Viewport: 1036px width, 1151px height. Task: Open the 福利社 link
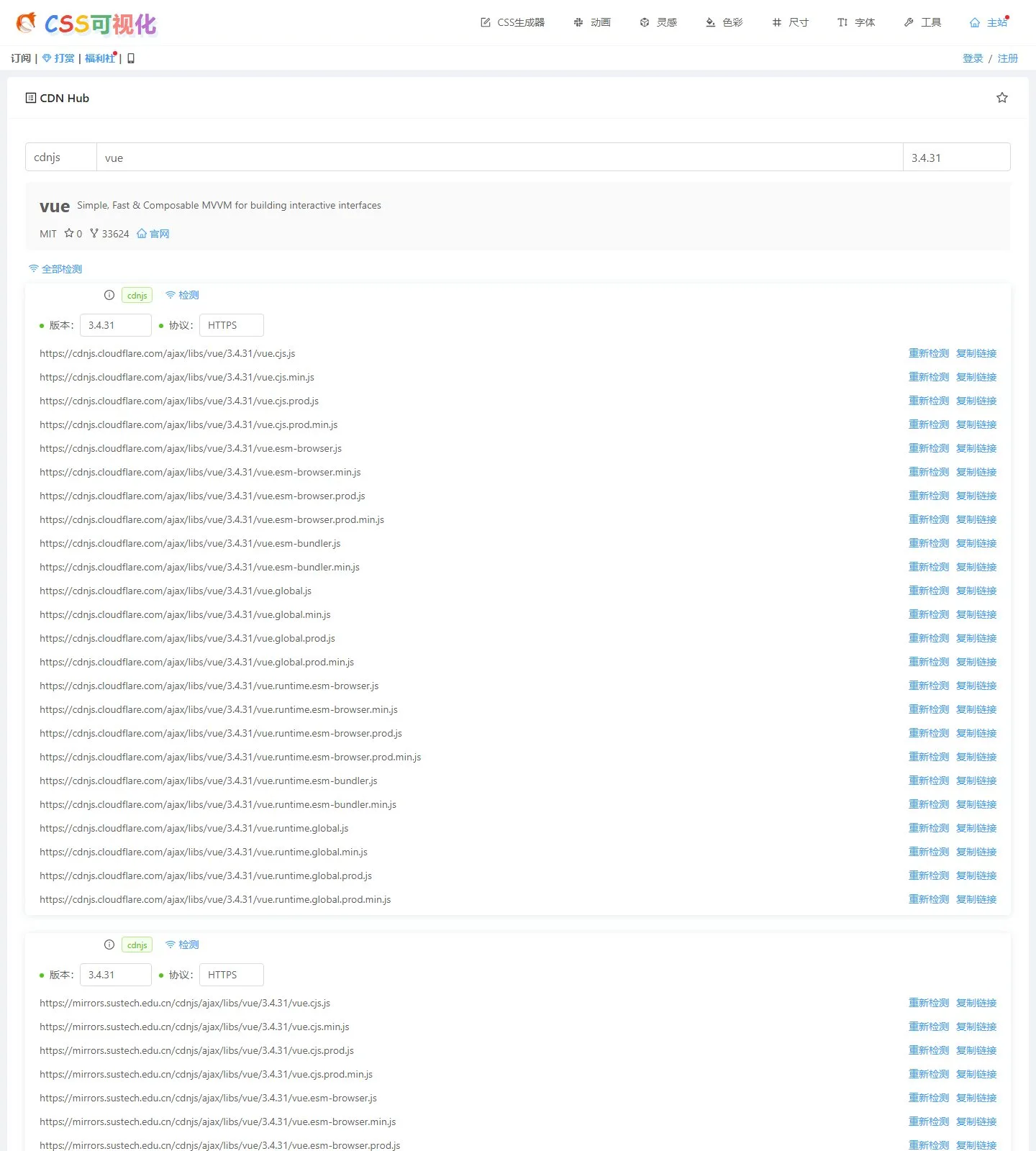[x=100, y=58]
